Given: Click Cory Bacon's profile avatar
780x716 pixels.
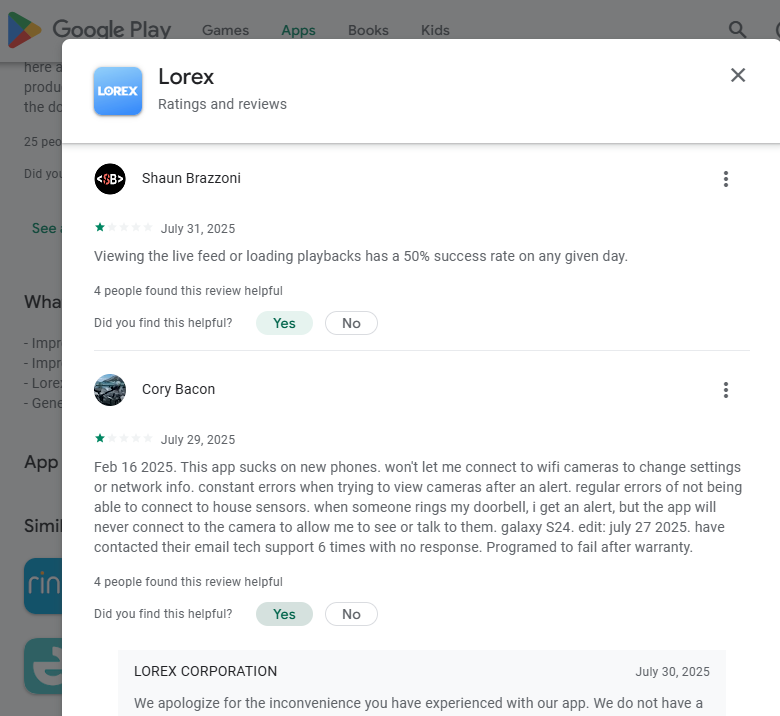Looking at the screenshot, I should [x=110, y=390].
